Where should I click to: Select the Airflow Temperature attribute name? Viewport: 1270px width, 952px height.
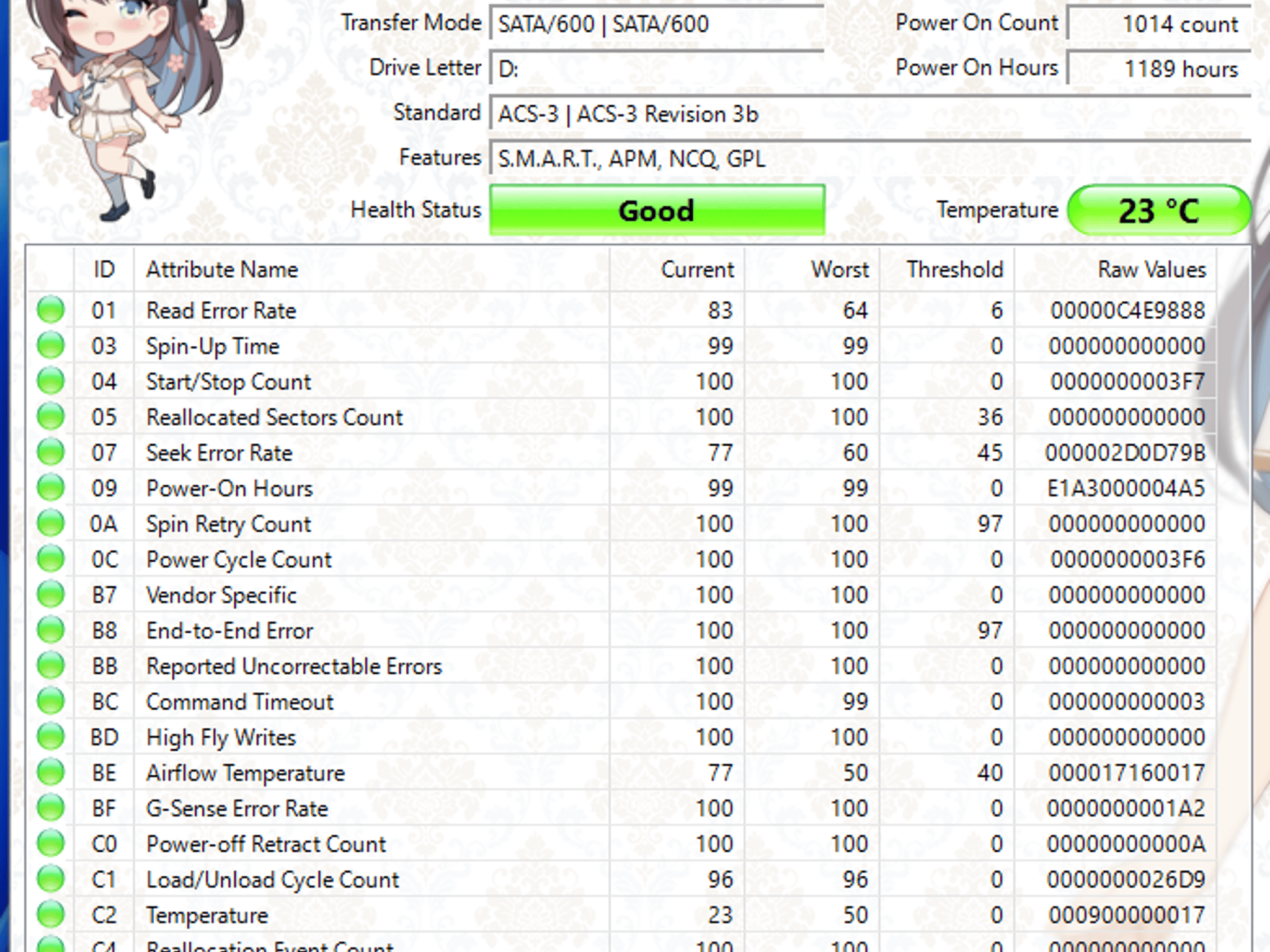pyautogui.click(x=246, y=773)
